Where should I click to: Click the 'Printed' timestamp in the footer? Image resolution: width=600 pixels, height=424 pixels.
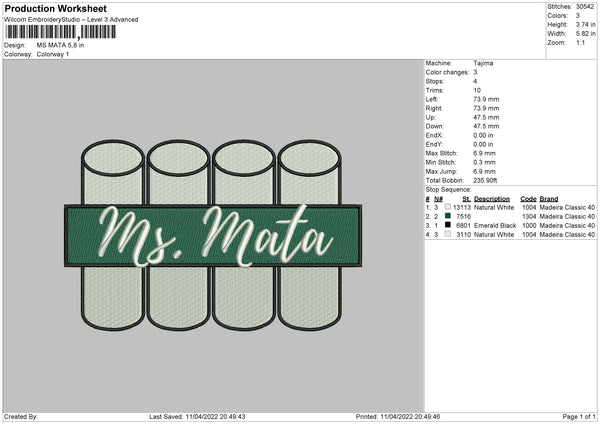tap(398, 416)
